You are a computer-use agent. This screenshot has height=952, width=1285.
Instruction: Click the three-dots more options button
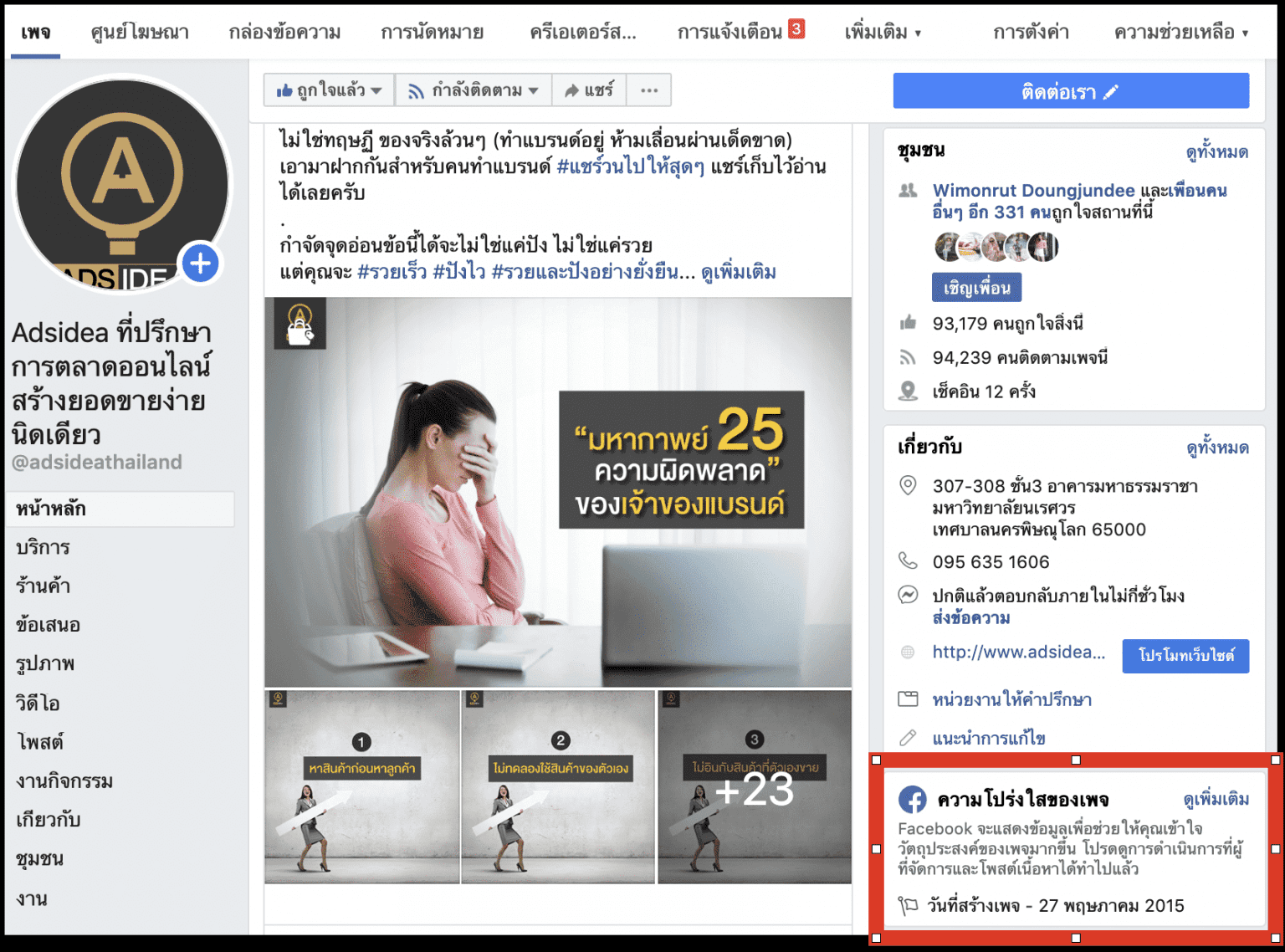(x=649, y=90)
